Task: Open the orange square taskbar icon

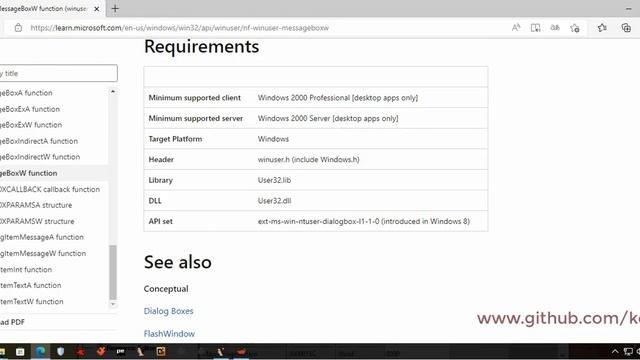Action: point(160,351)
